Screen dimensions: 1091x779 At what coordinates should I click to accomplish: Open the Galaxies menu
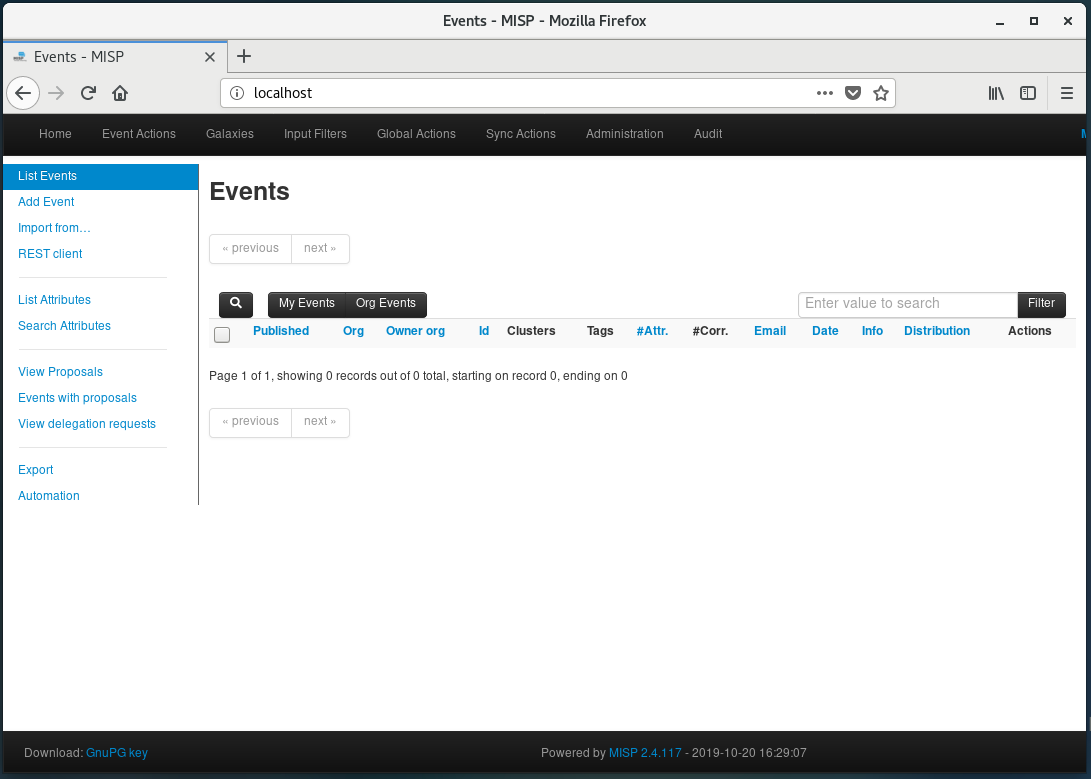230,134
